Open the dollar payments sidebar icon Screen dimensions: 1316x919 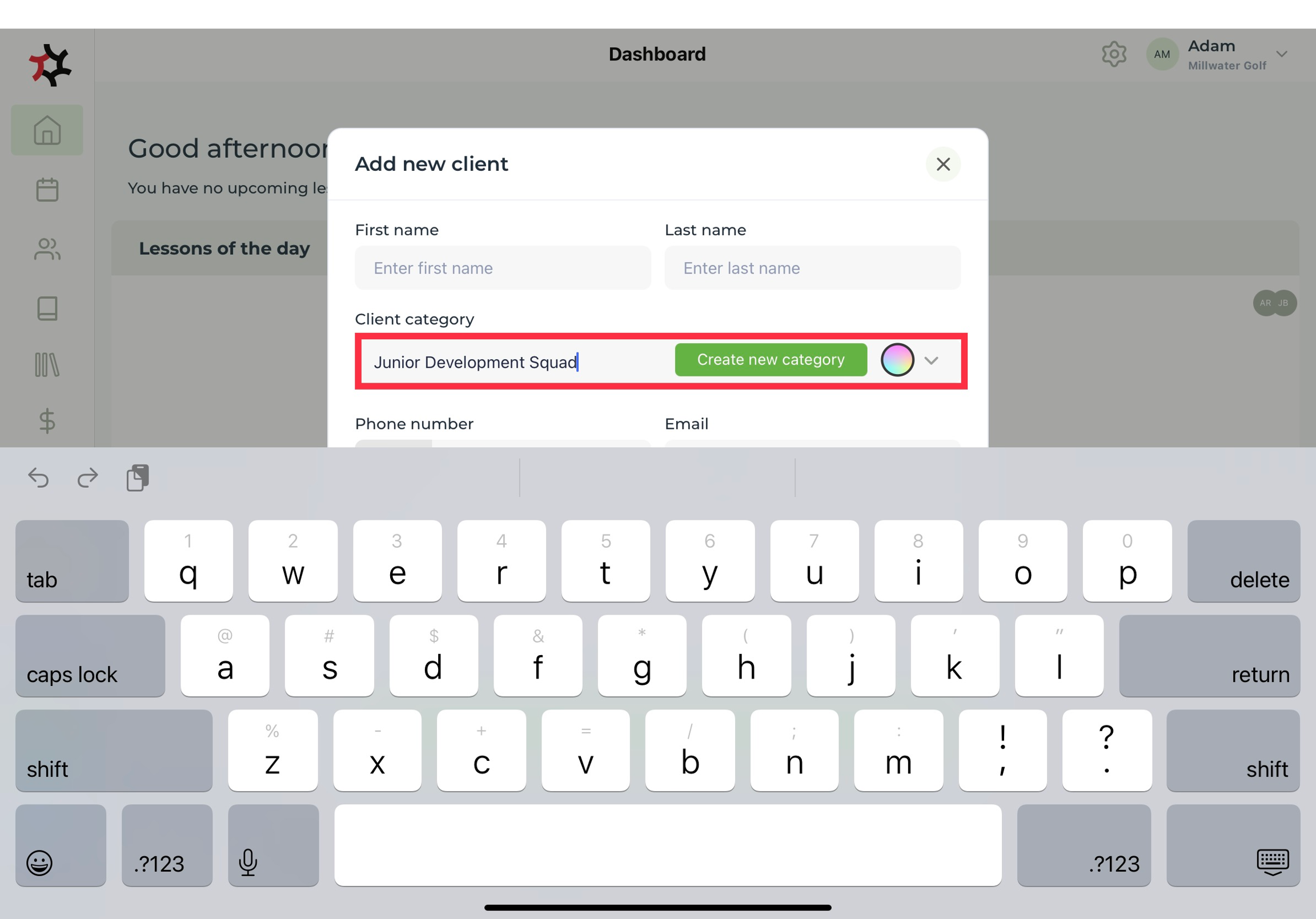(47, 421)
